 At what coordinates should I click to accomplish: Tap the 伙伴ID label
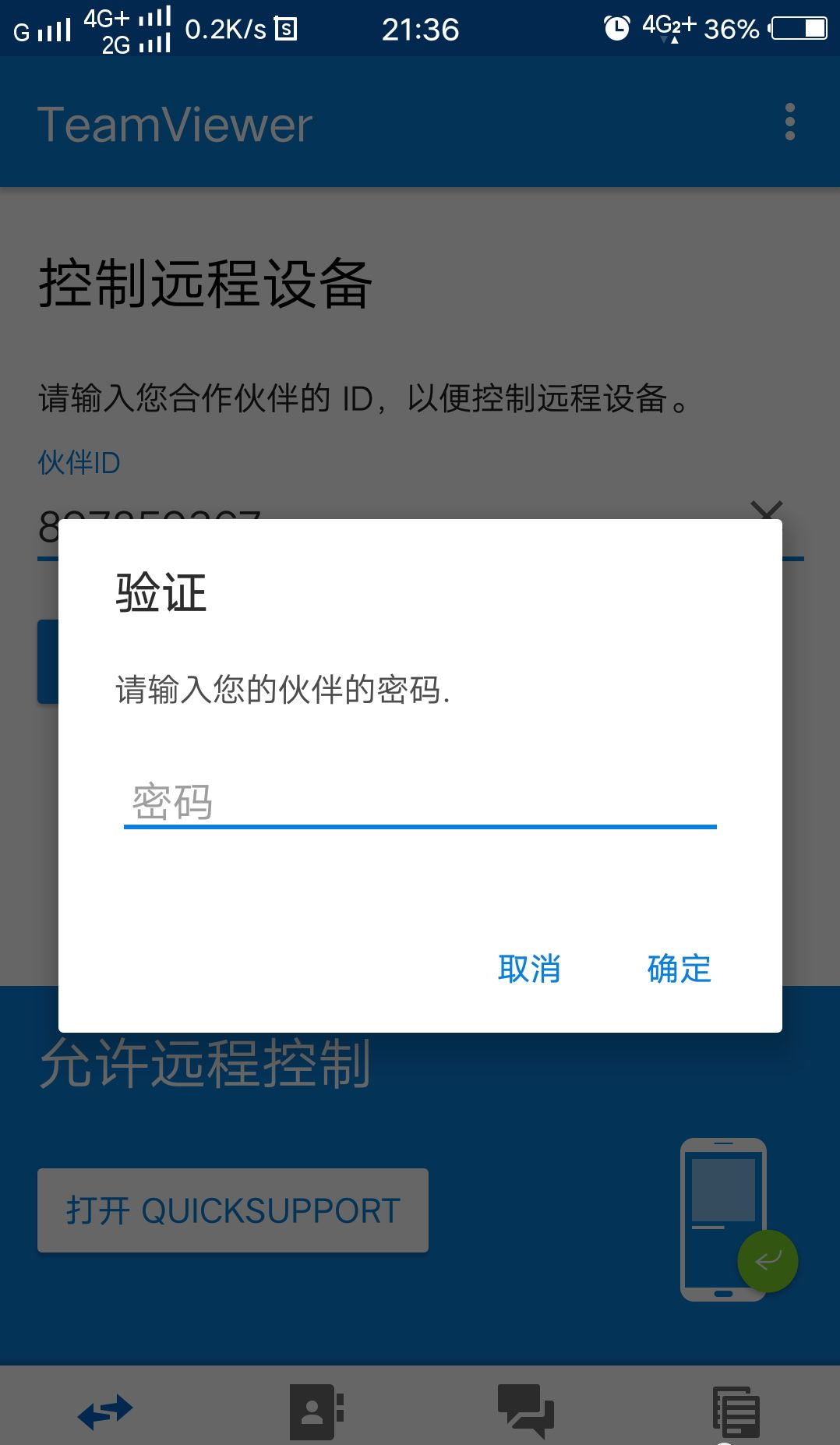(x=79, y=463)
